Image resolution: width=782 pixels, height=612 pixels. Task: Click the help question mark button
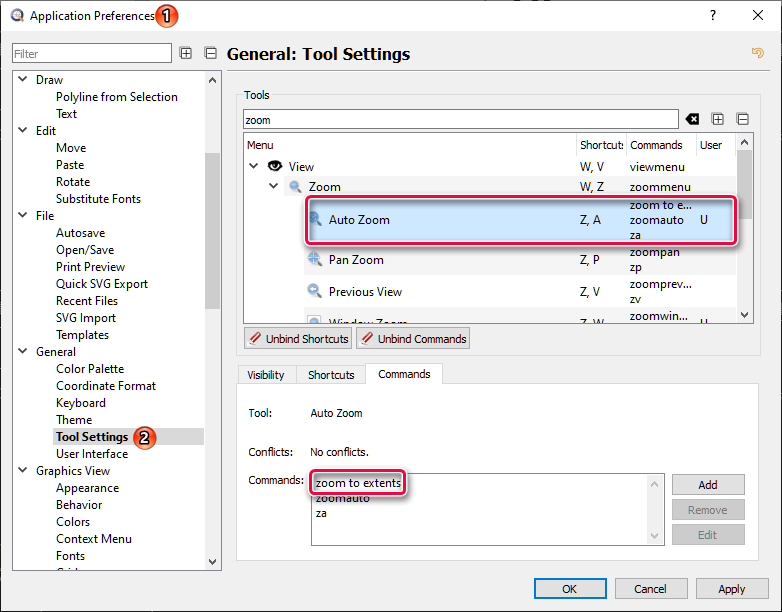click(713, 15)
